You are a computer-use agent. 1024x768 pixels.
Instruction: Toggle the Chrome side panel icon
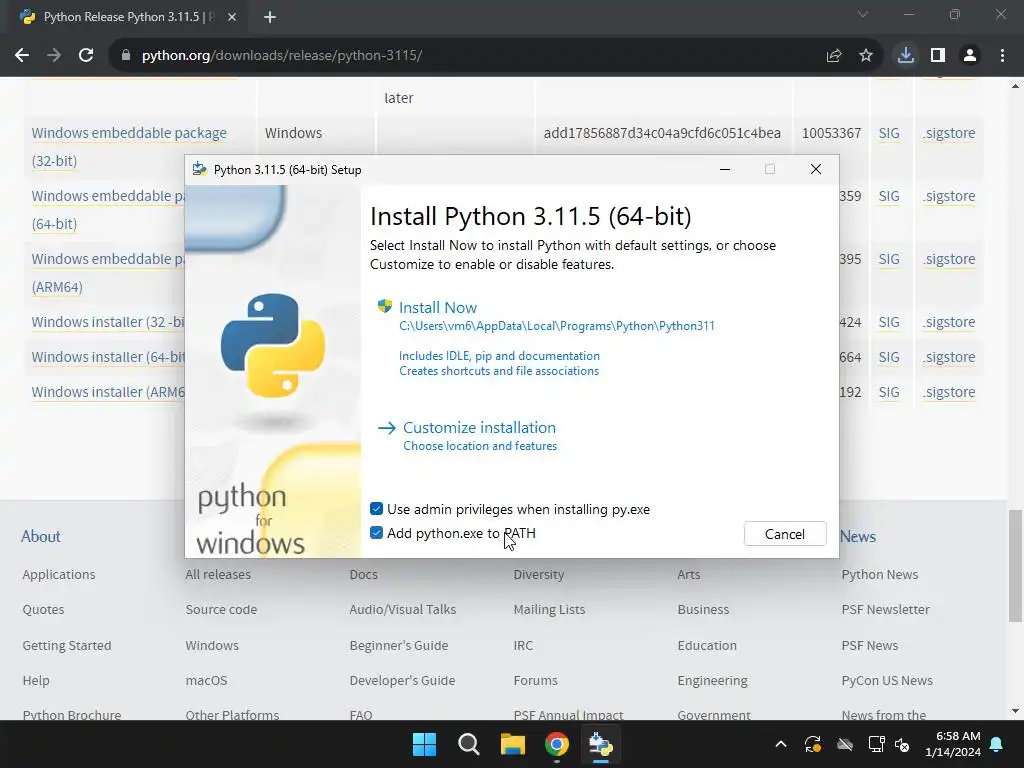(938, 56)
